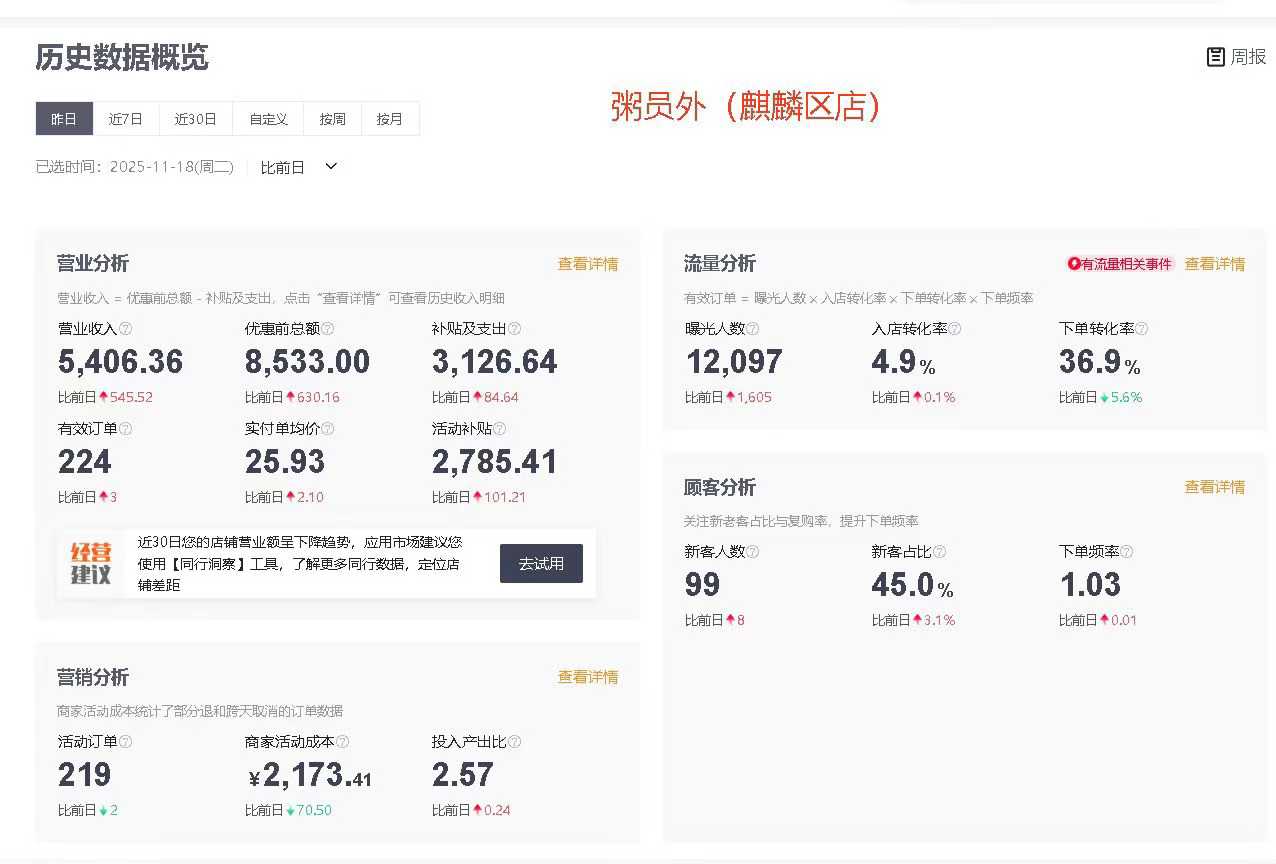The image size is (1276, 864).
Task: Click question mark icon next to 曝光人数
Action: pyautogui.click(x=753, y=329)
